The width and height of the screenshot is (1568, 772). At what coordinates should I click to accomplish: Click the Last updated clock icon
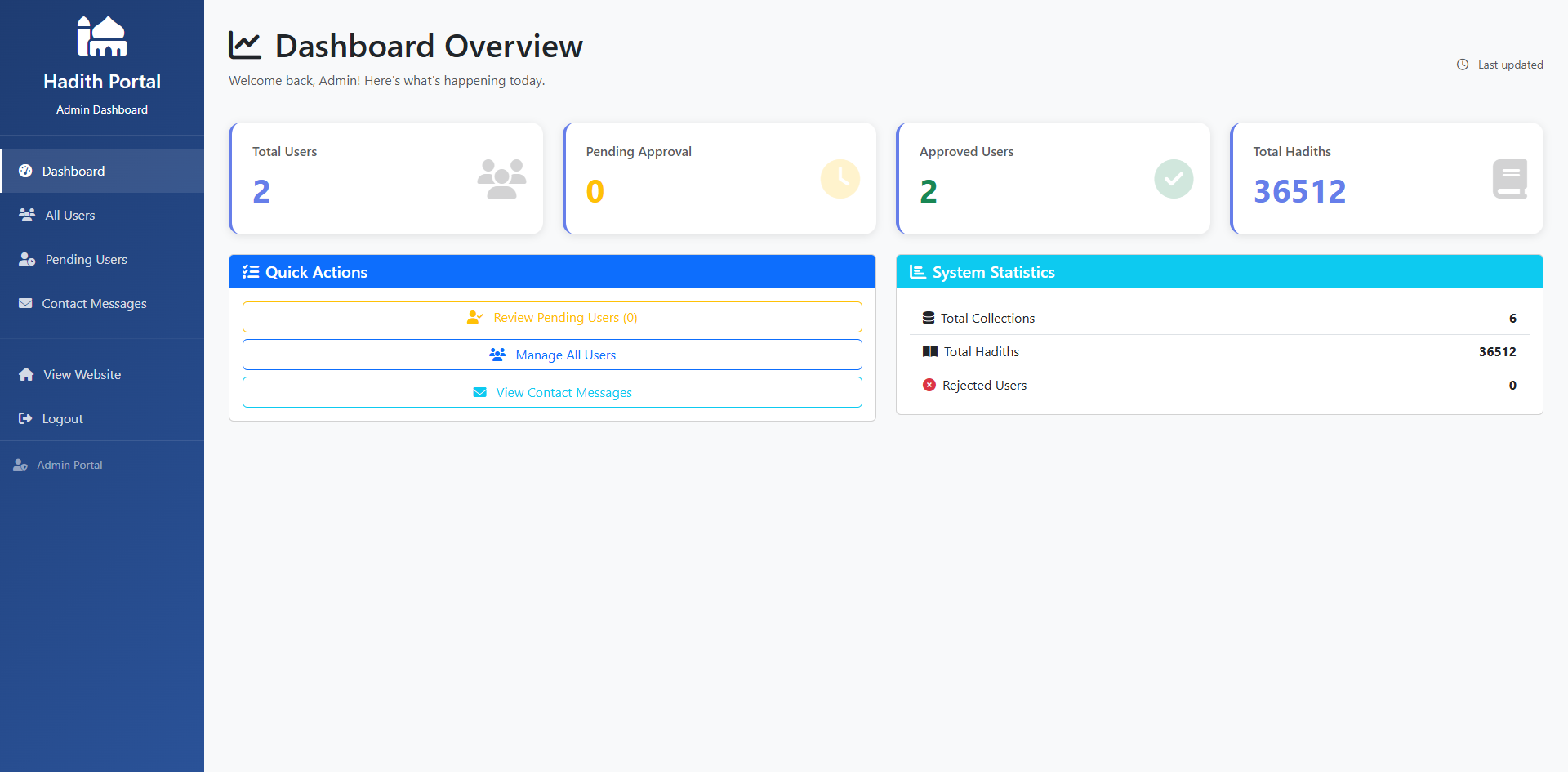(1463, 65)
